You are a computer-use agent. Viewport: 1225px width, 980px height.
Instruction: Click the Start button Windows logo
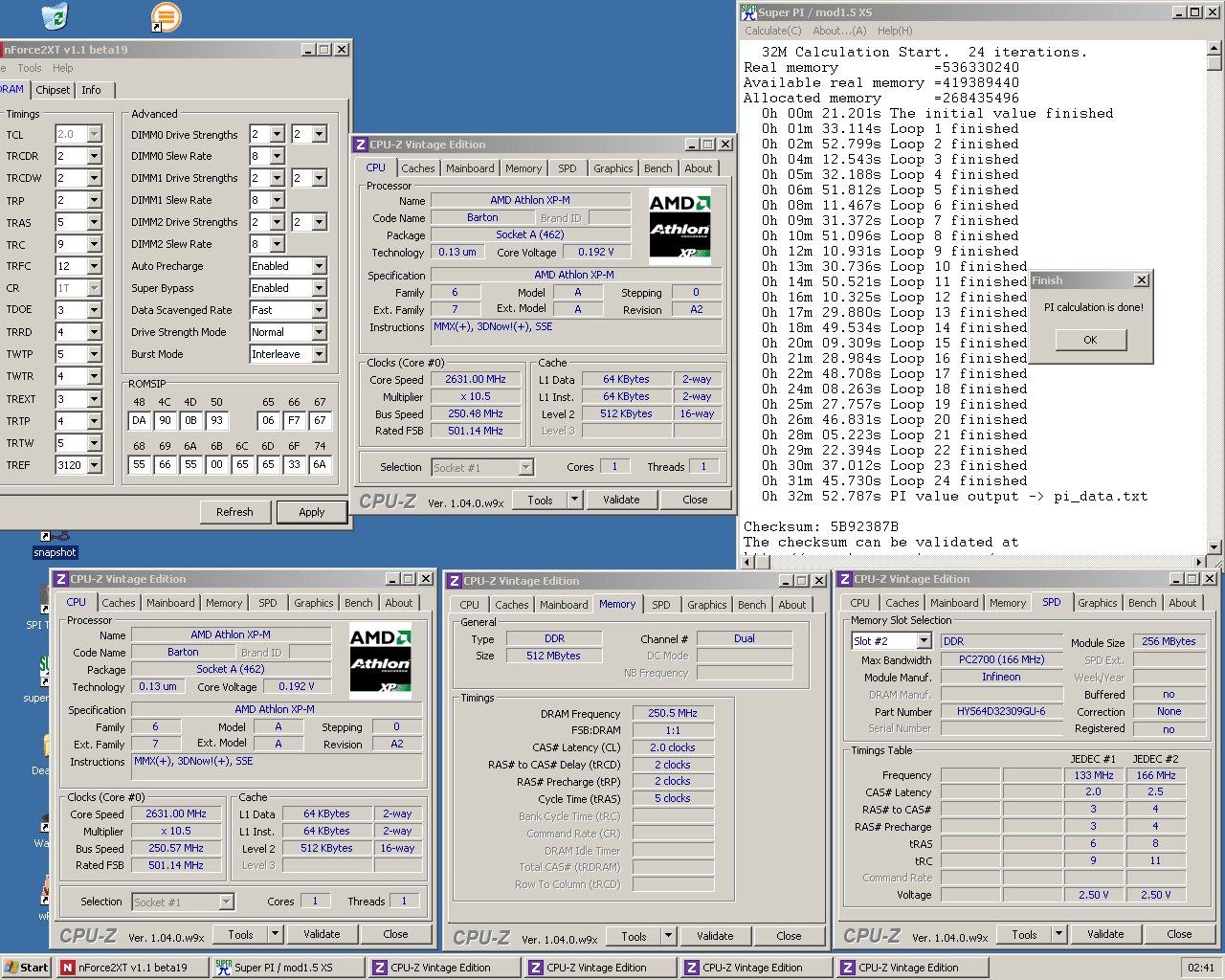click(11, 968)
